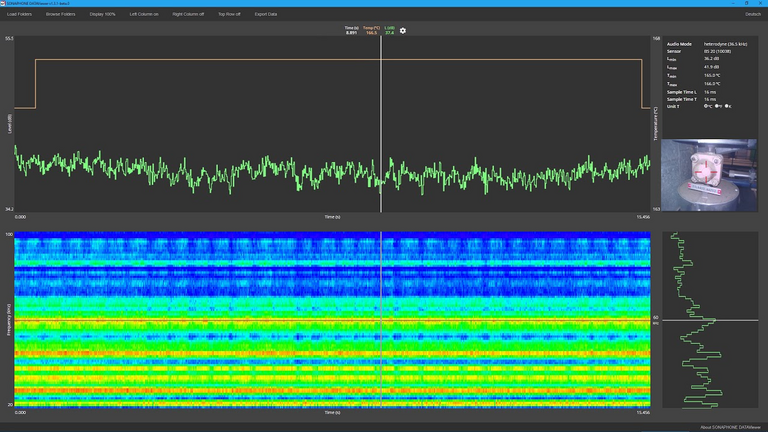The width and height of the screenshot is (768, 432).
Task: Toggle Top Row off
Action: tap(229, 14)
